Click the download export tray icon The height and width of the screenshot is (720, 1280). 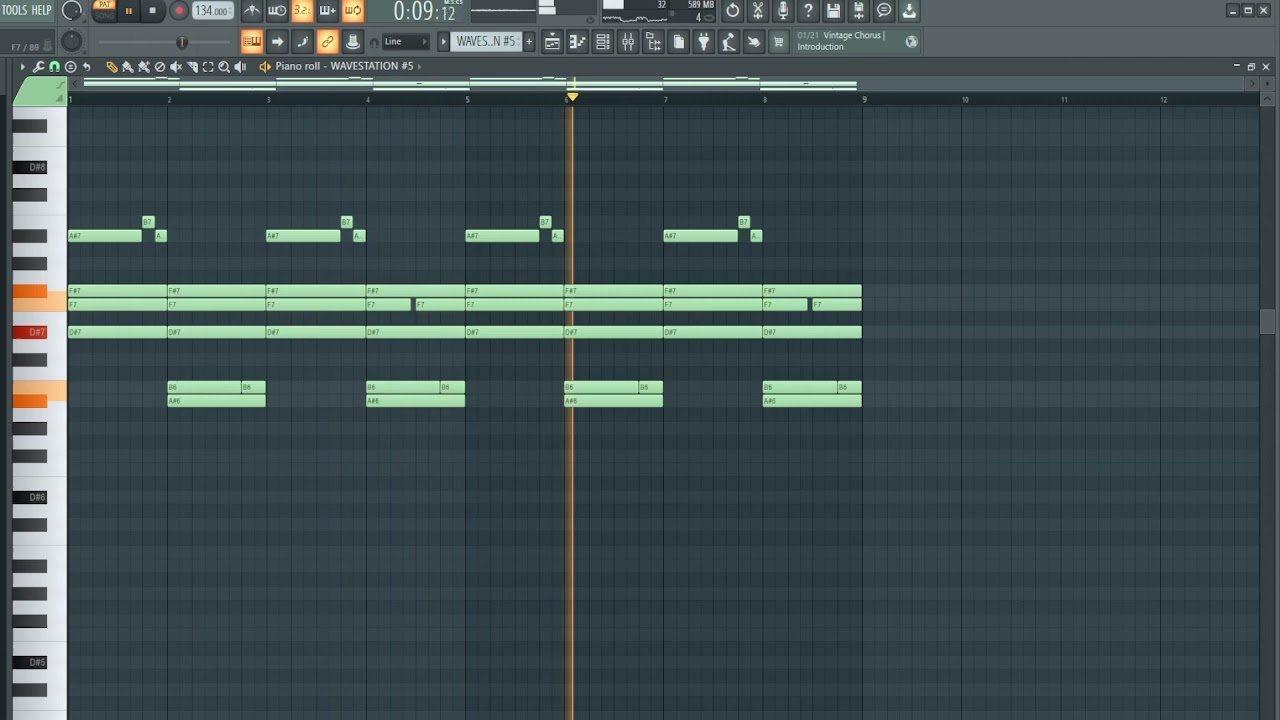click(x=909, y=11)
